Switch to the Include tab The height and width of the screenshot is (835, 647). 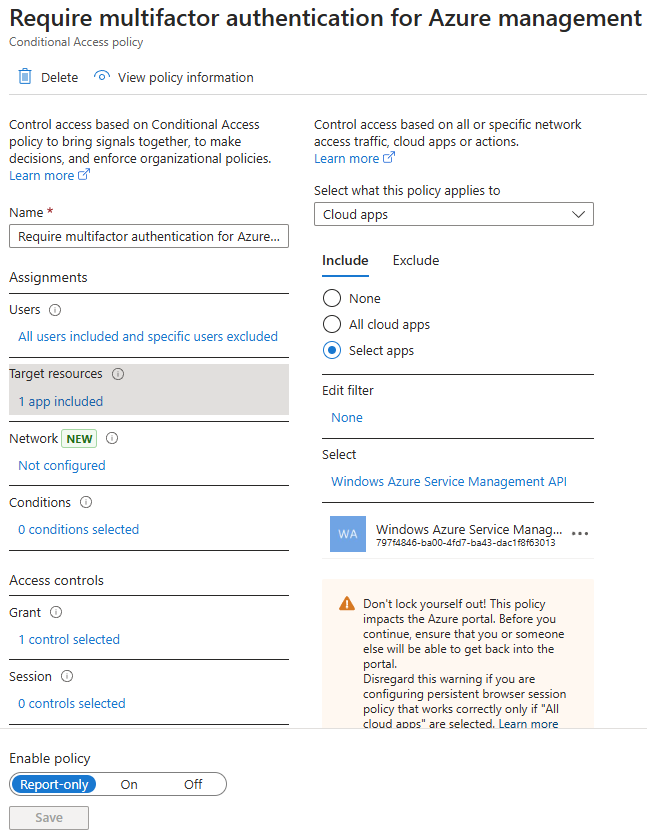pos(345,260)
